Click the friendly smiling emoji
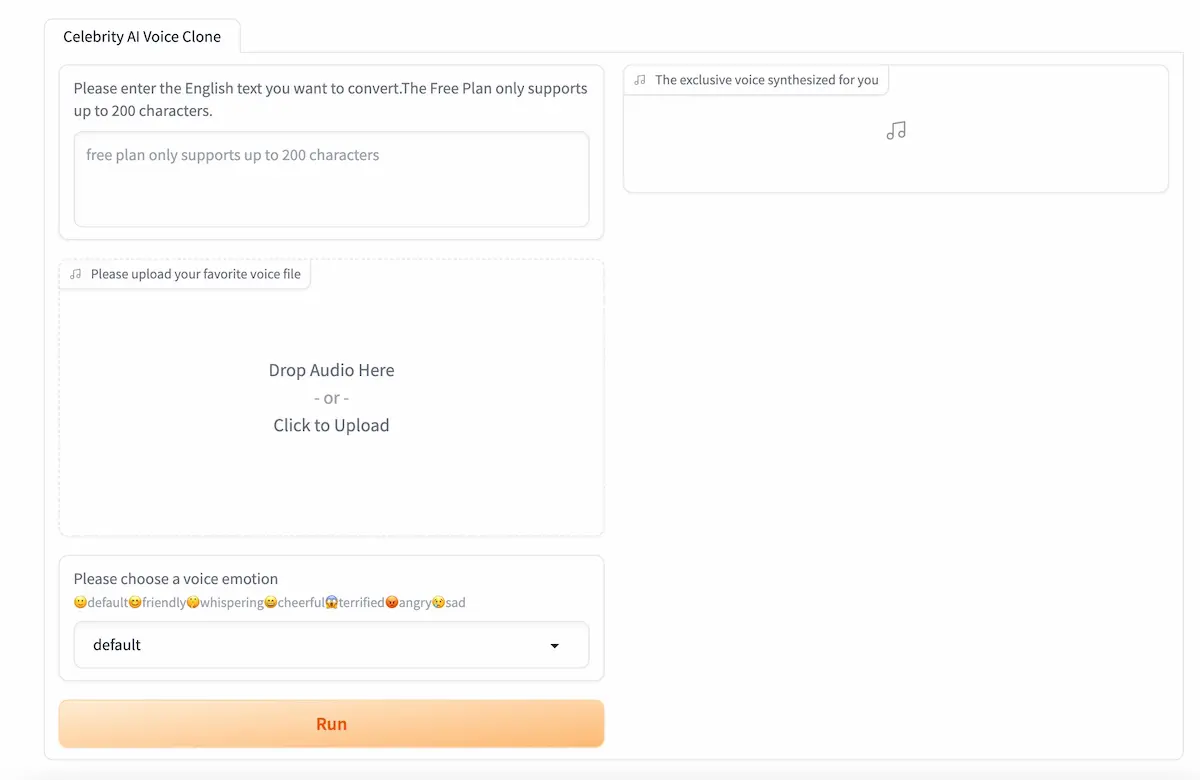 (136, 602)
